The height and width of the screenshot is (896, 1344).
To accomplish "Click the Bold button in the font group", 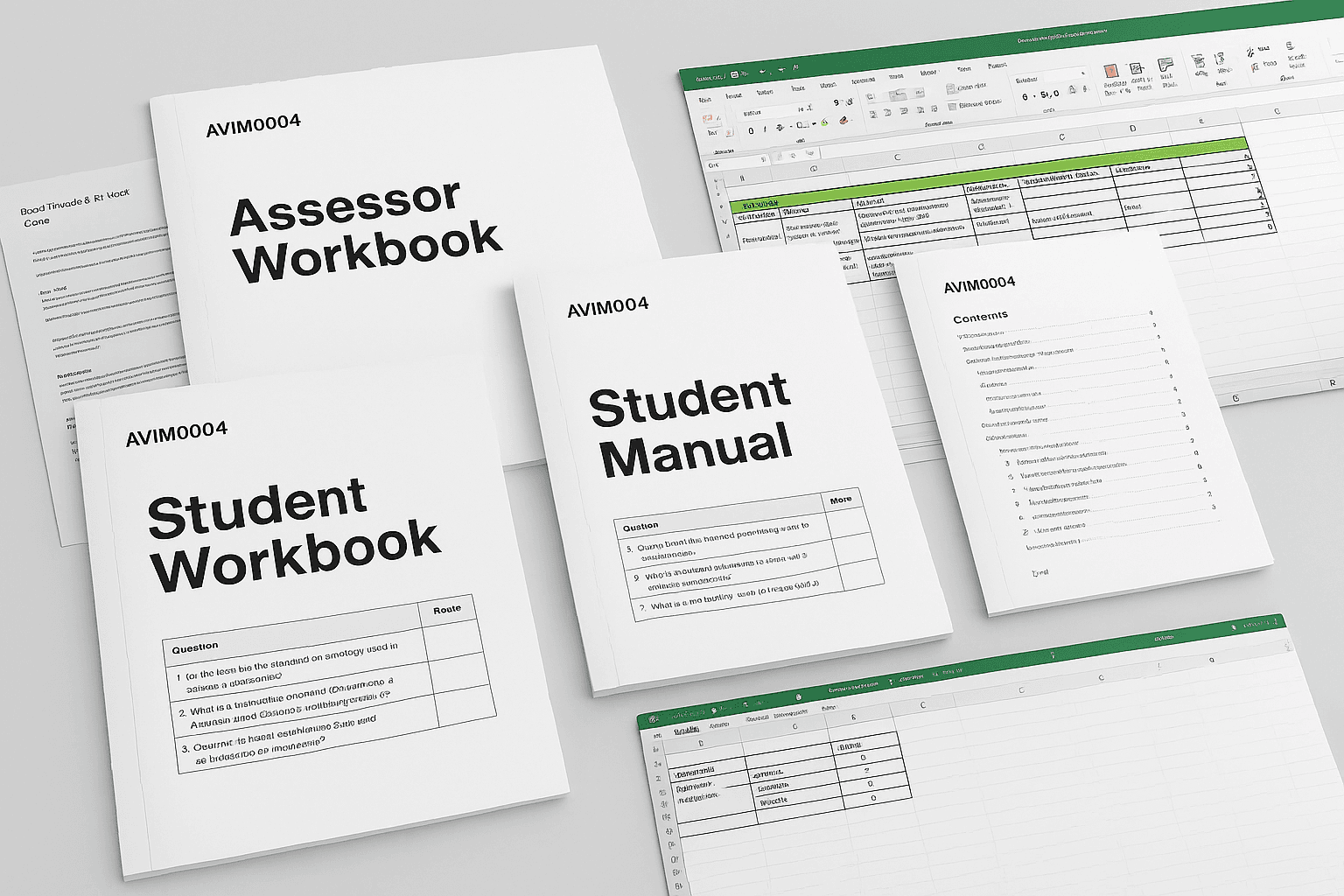I will click(751, 131).
